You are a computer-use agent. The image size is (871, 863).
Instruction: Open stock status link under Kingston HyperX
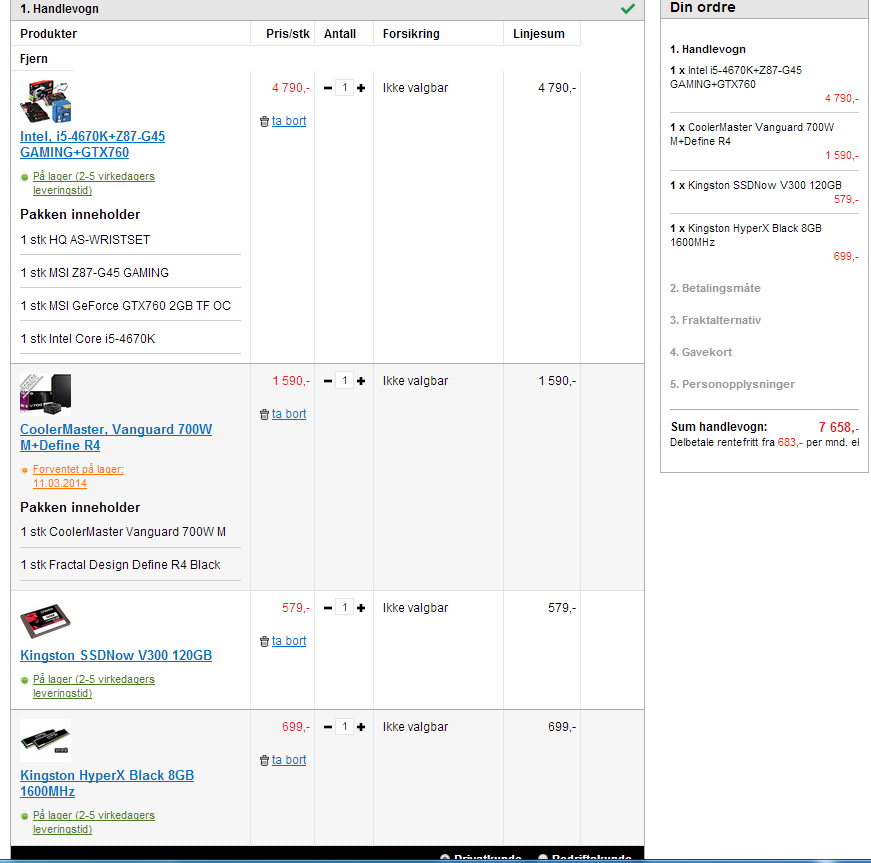tap(93, 822)
